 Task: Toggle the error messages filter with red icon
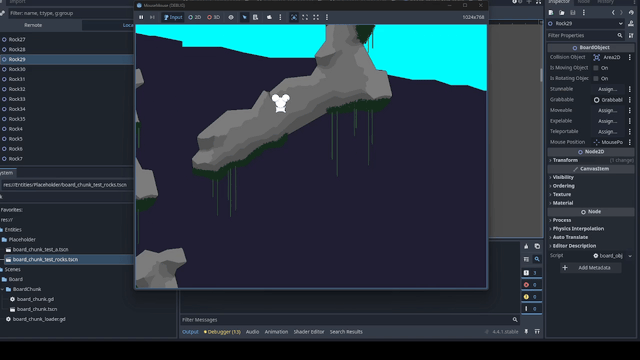(x=531, y=285)
